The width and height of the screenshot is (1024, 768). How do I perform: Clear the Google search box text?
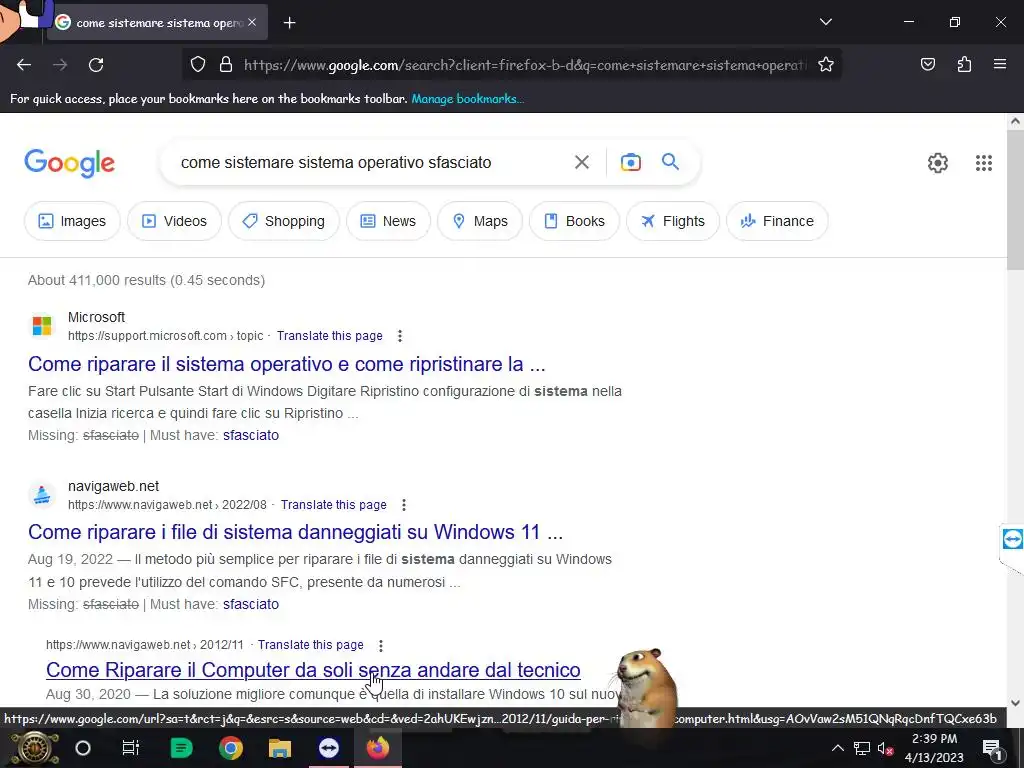(x=581, y=162)
